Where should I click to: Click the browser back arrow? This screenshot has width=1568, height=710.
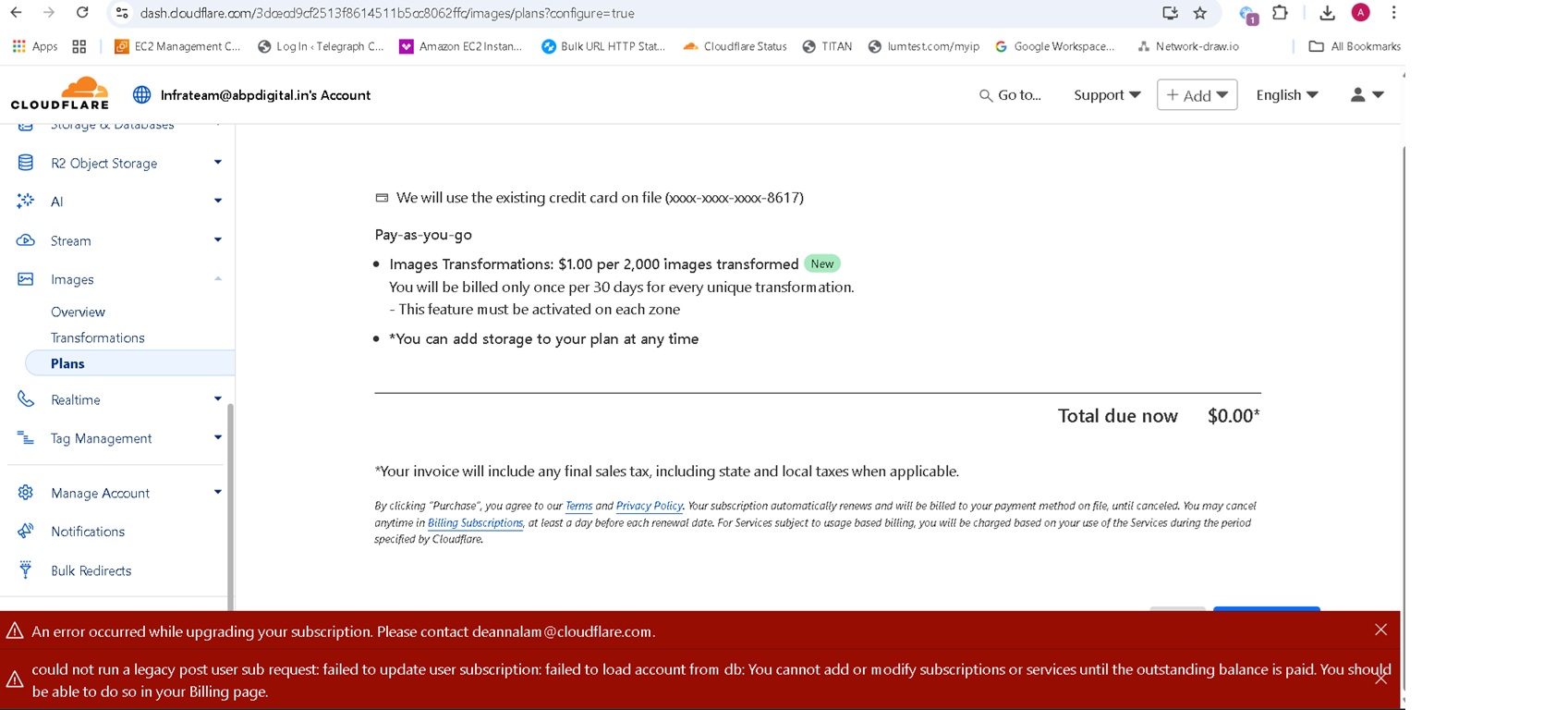pyautogui.click(x=16, y=13)
